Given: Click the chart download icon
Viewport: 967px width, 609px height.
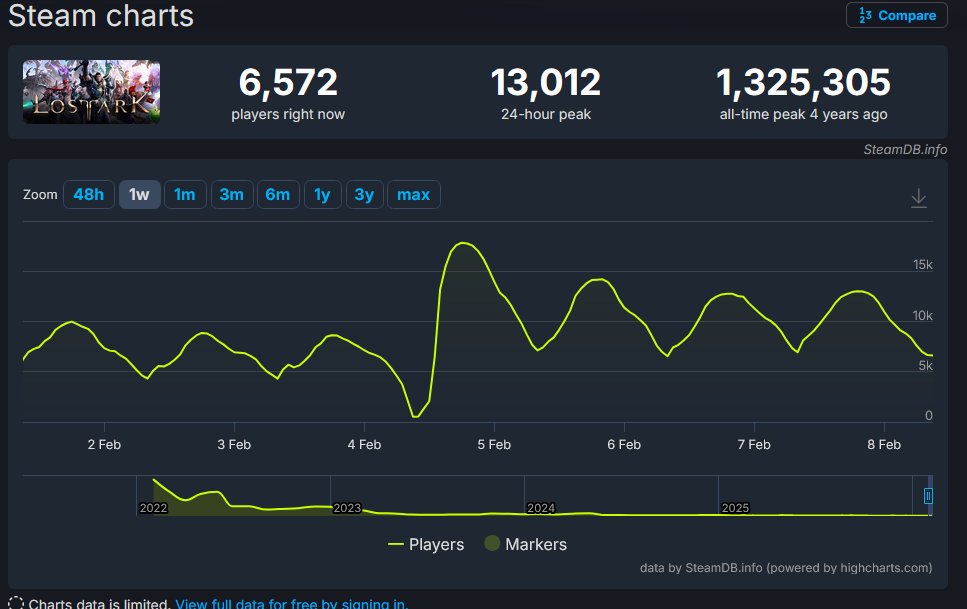Looking at the screenshot, I should [919, 198].
